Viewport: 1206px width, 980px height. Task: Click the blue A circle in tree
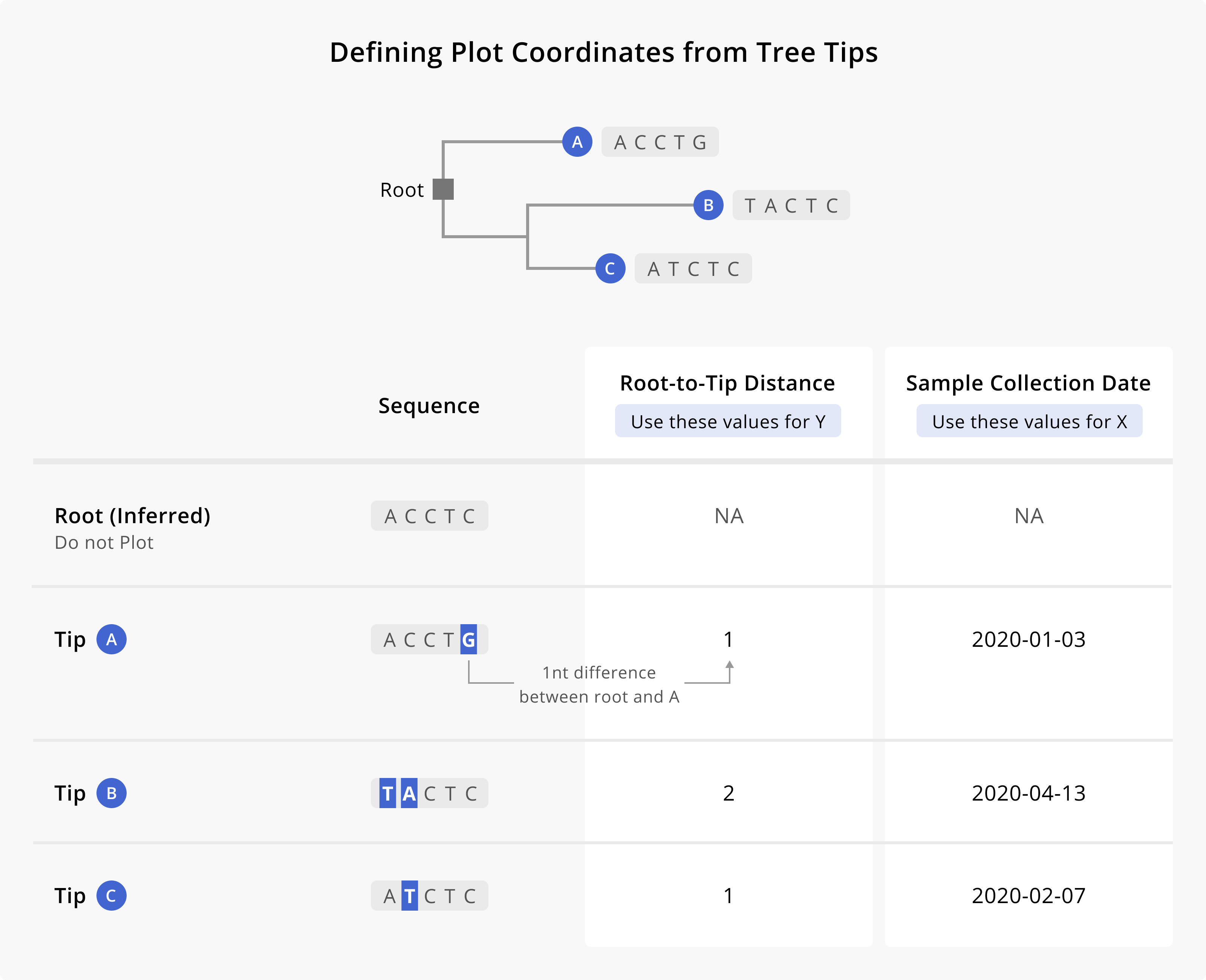[x=577, y=142]
